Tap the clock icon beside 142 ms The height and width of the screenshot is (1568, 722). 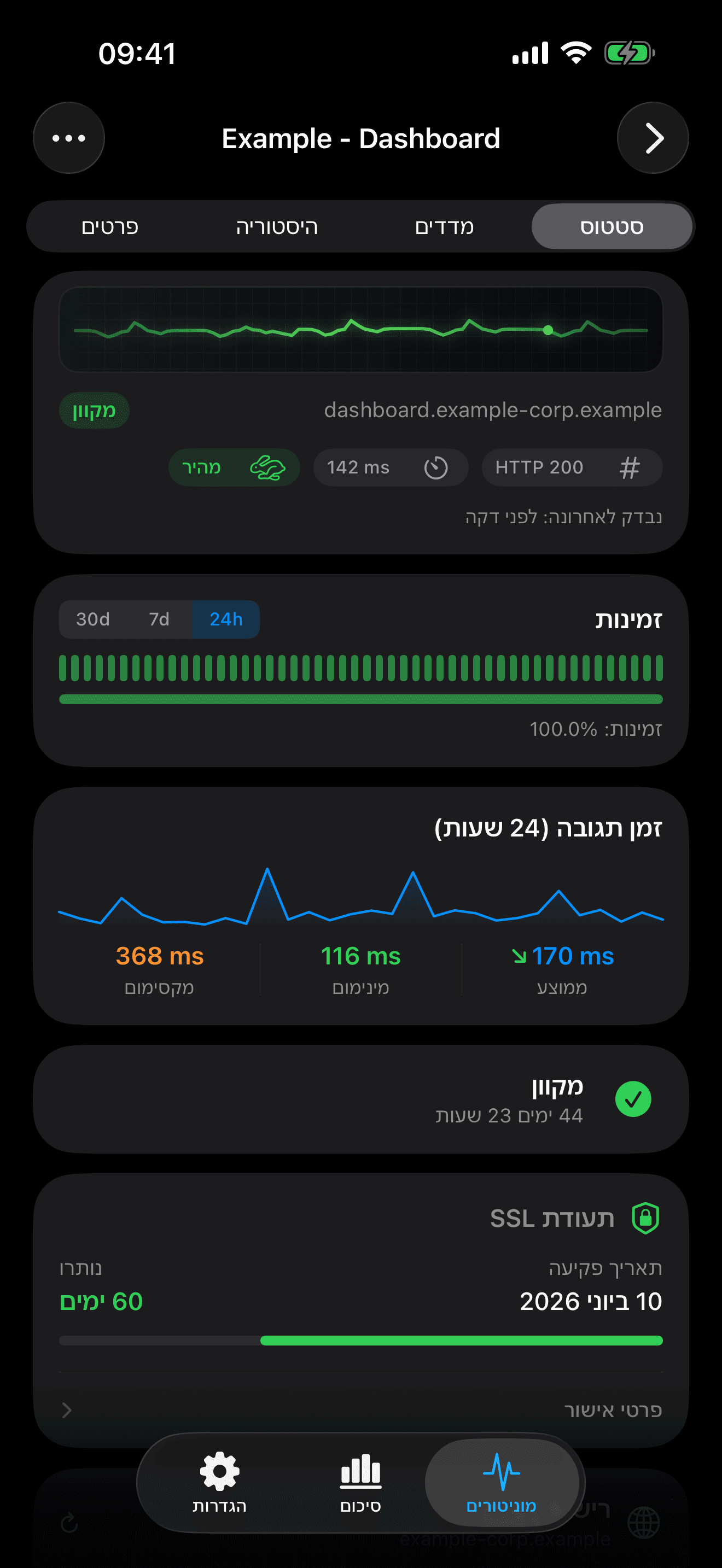pos(436,467)
